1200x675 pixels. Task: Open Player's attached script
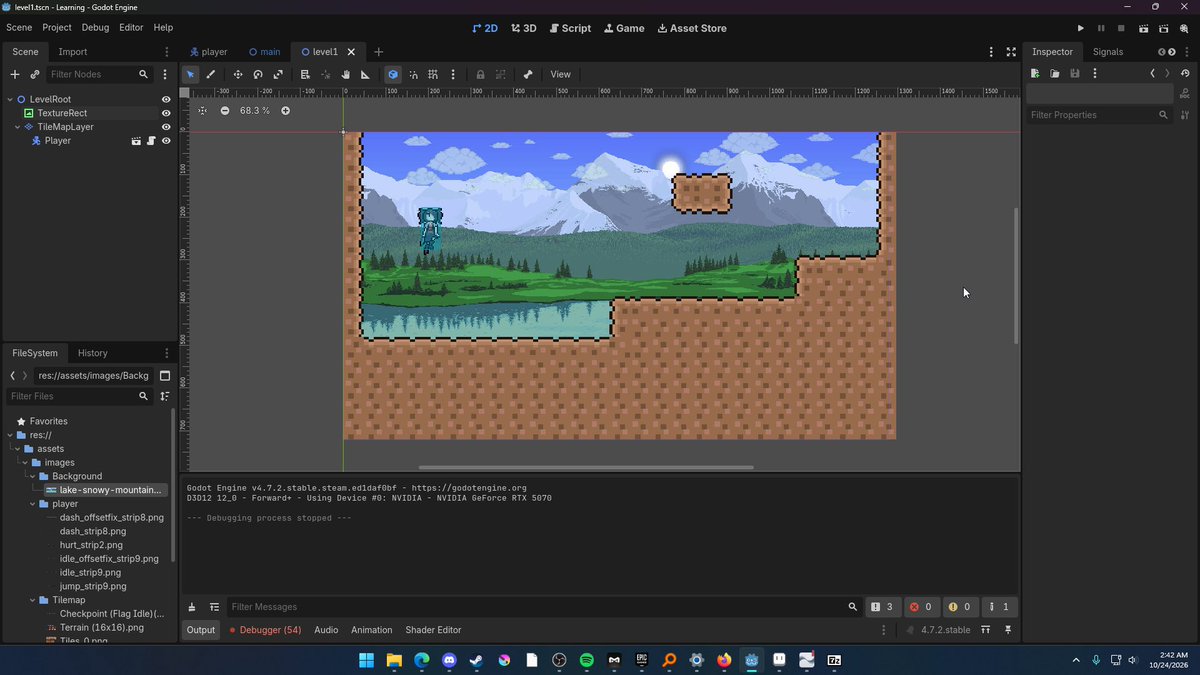point(151,141)
